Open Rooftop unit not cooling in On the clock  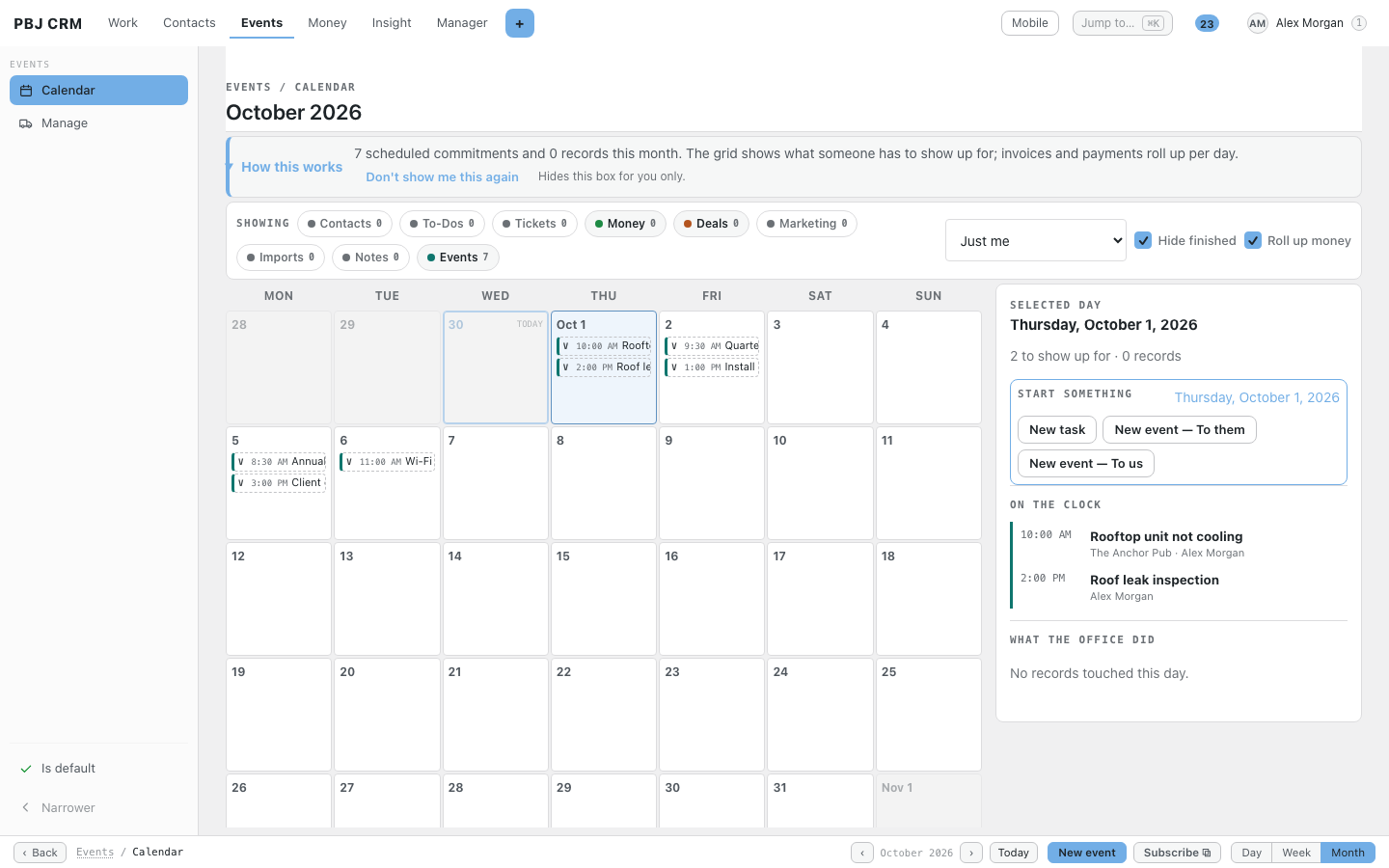pos(1166,537)
